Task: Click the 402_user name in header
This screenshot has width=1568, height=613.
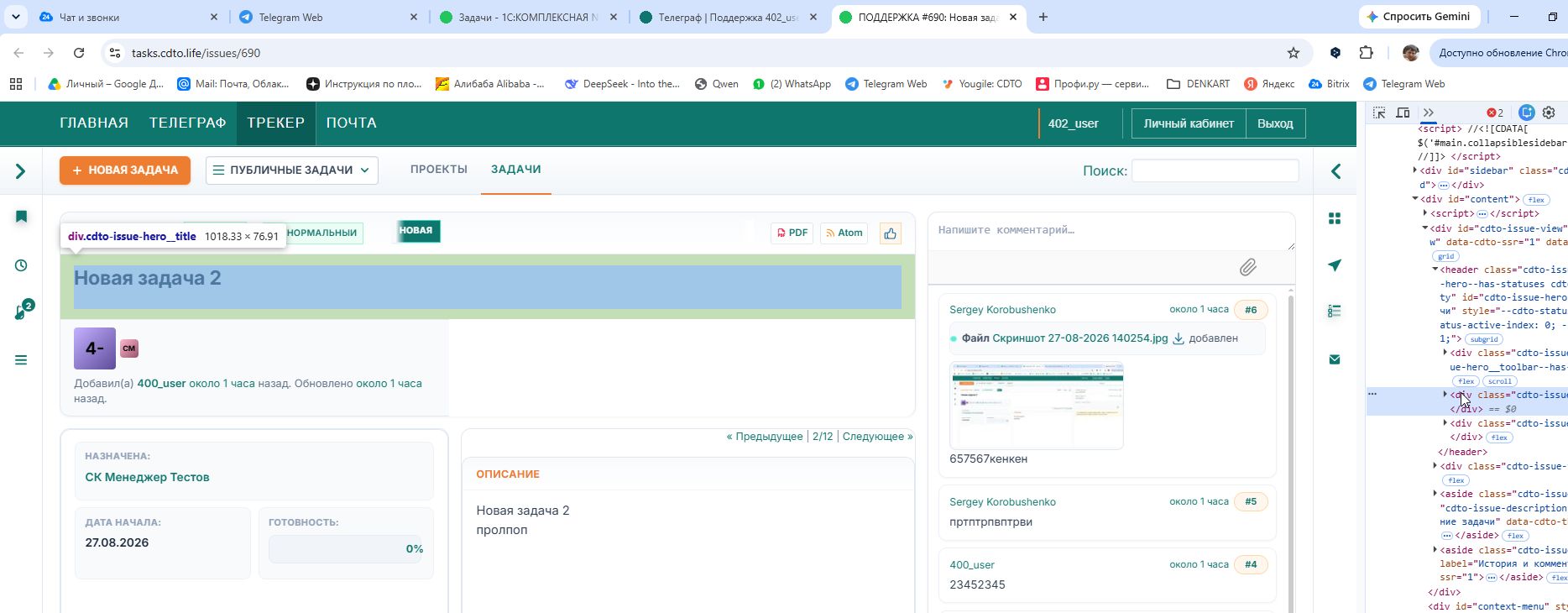Action: coord(1074,123)
